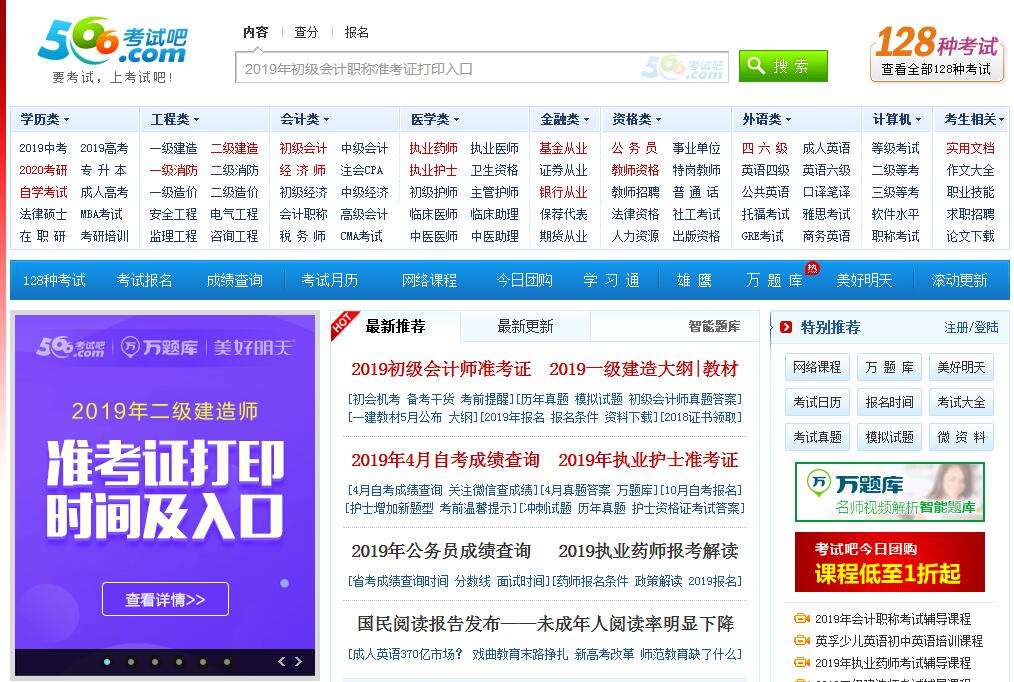
Task: Open 128种考试 in the blue navigation bar
Action: (54, 281)
